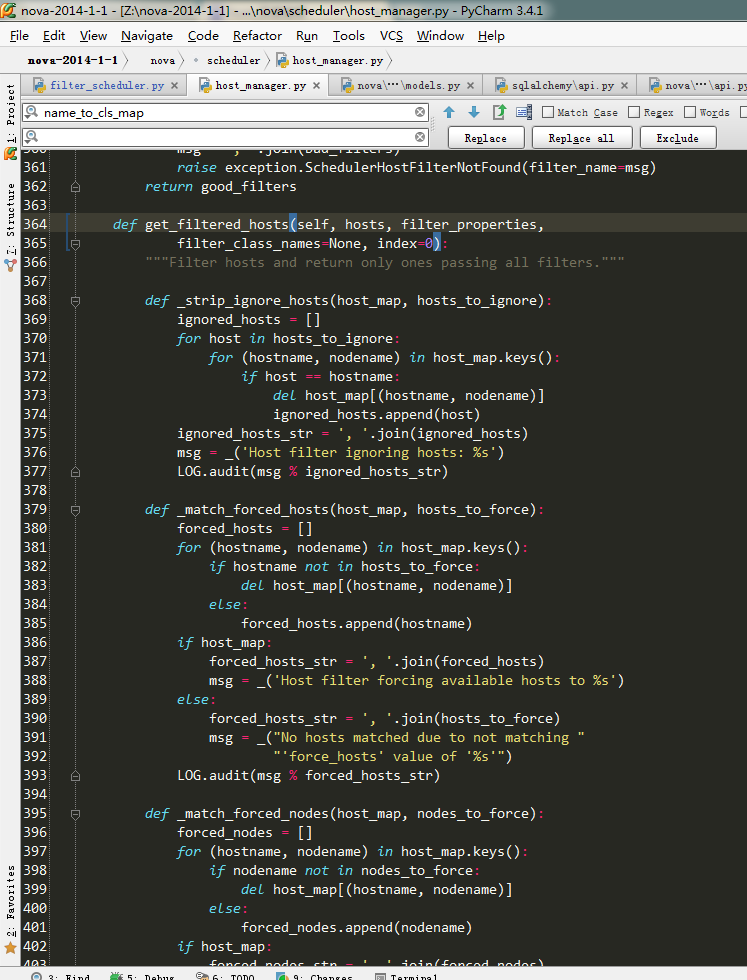747x980 pixels.
Task: Open the Window menu
Action: point(440,36)
